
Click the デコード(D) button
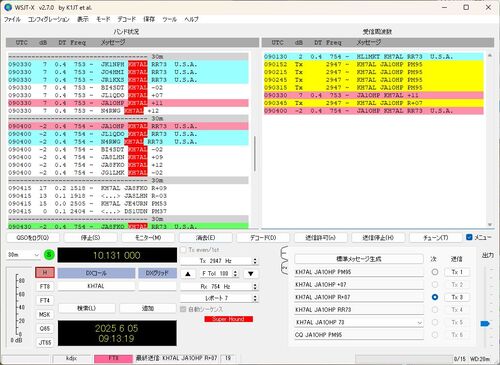pyautogui.click(x=263, y=238)
